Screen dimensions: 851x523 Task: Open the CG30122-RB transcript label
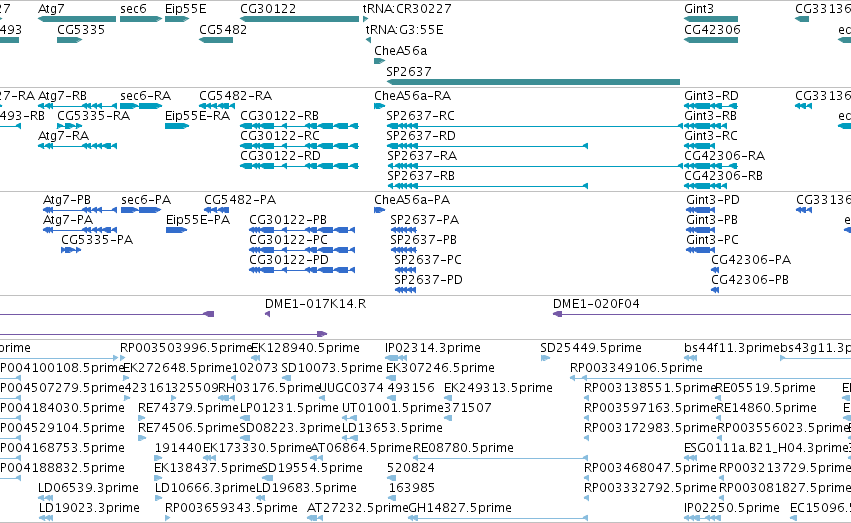coord(280,116)
